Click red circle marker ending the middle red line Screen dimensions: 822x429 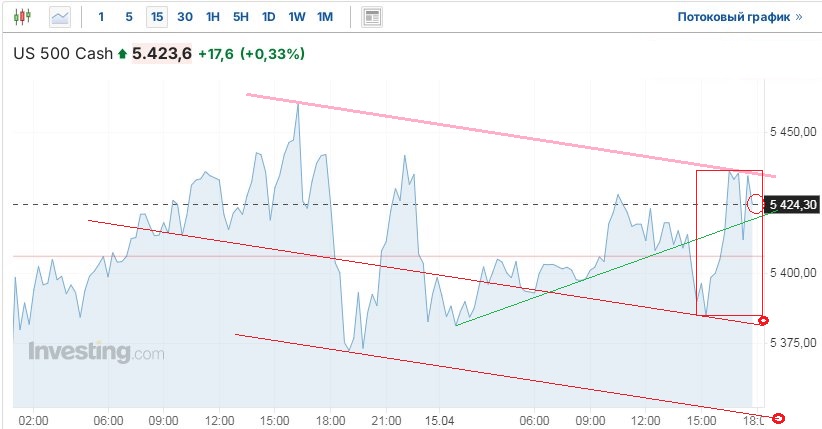coord(764,321)
